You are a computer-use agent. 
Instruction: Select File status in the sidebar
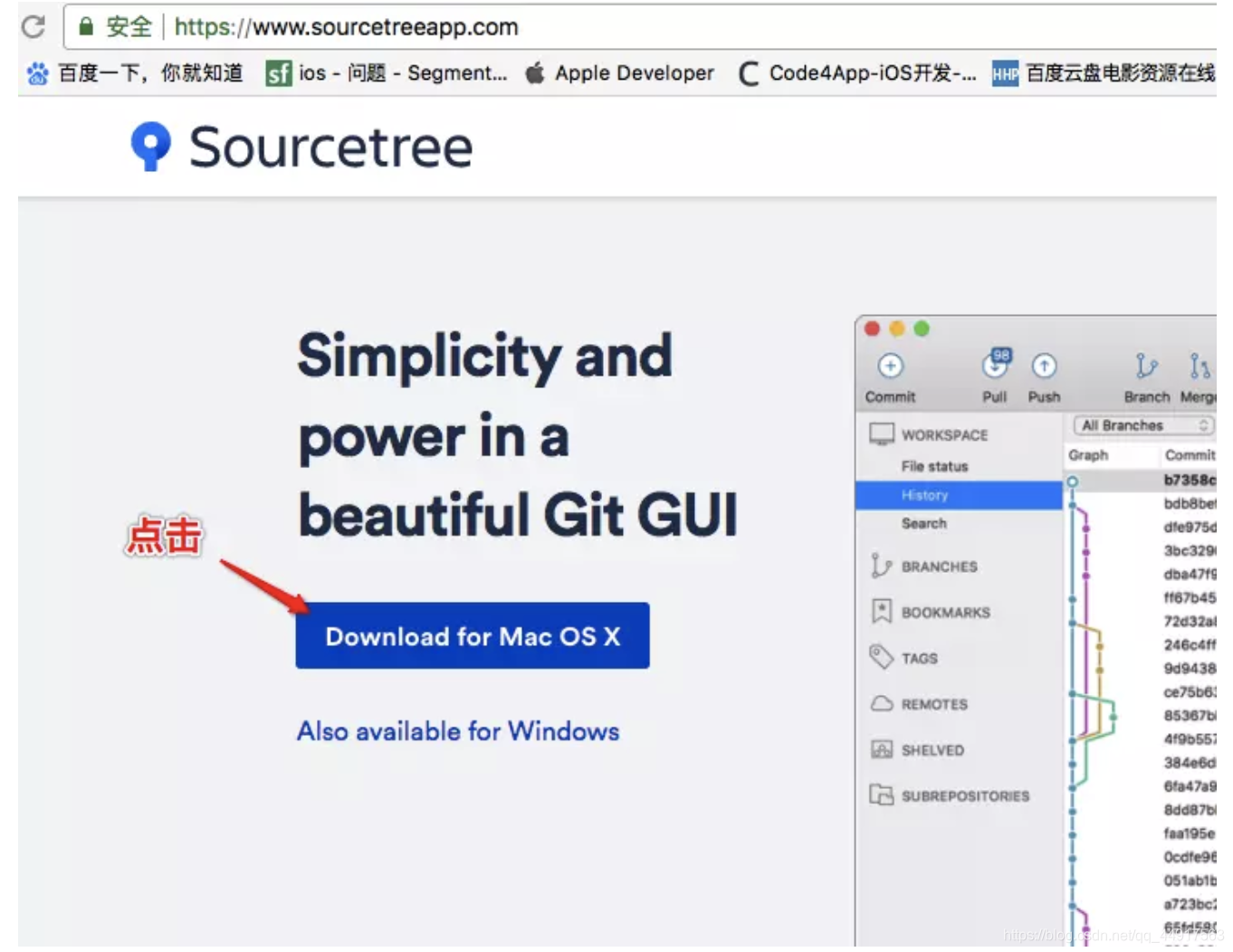pyautogui.click(x=934, y=466)
